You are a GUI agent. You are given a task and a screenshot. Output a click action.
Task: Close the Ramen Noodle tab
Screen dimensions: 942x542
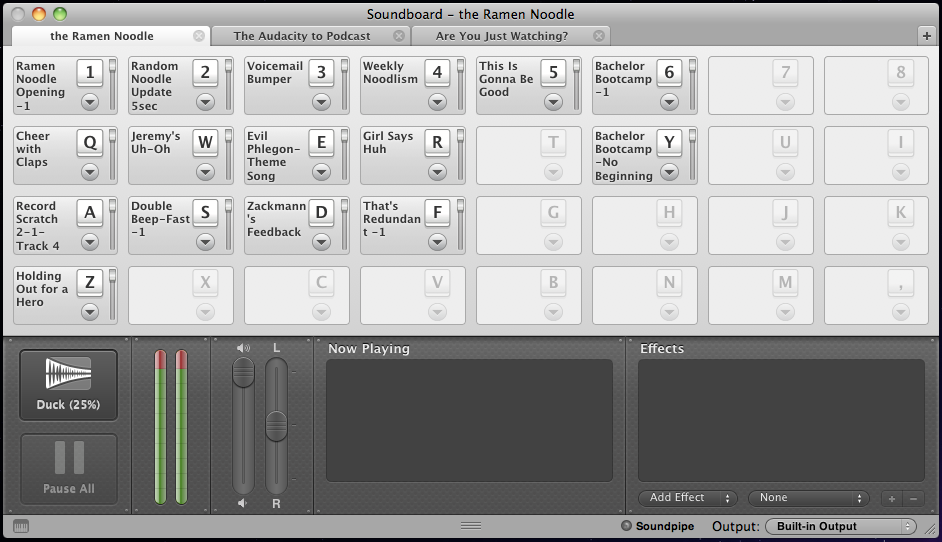click(198, 36)
